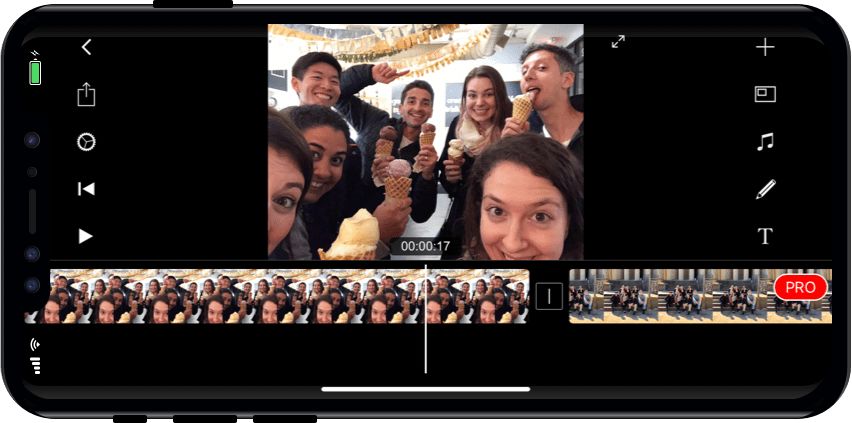Select the second clip with steps scene

pyautogui.click(x=700, y=296)
